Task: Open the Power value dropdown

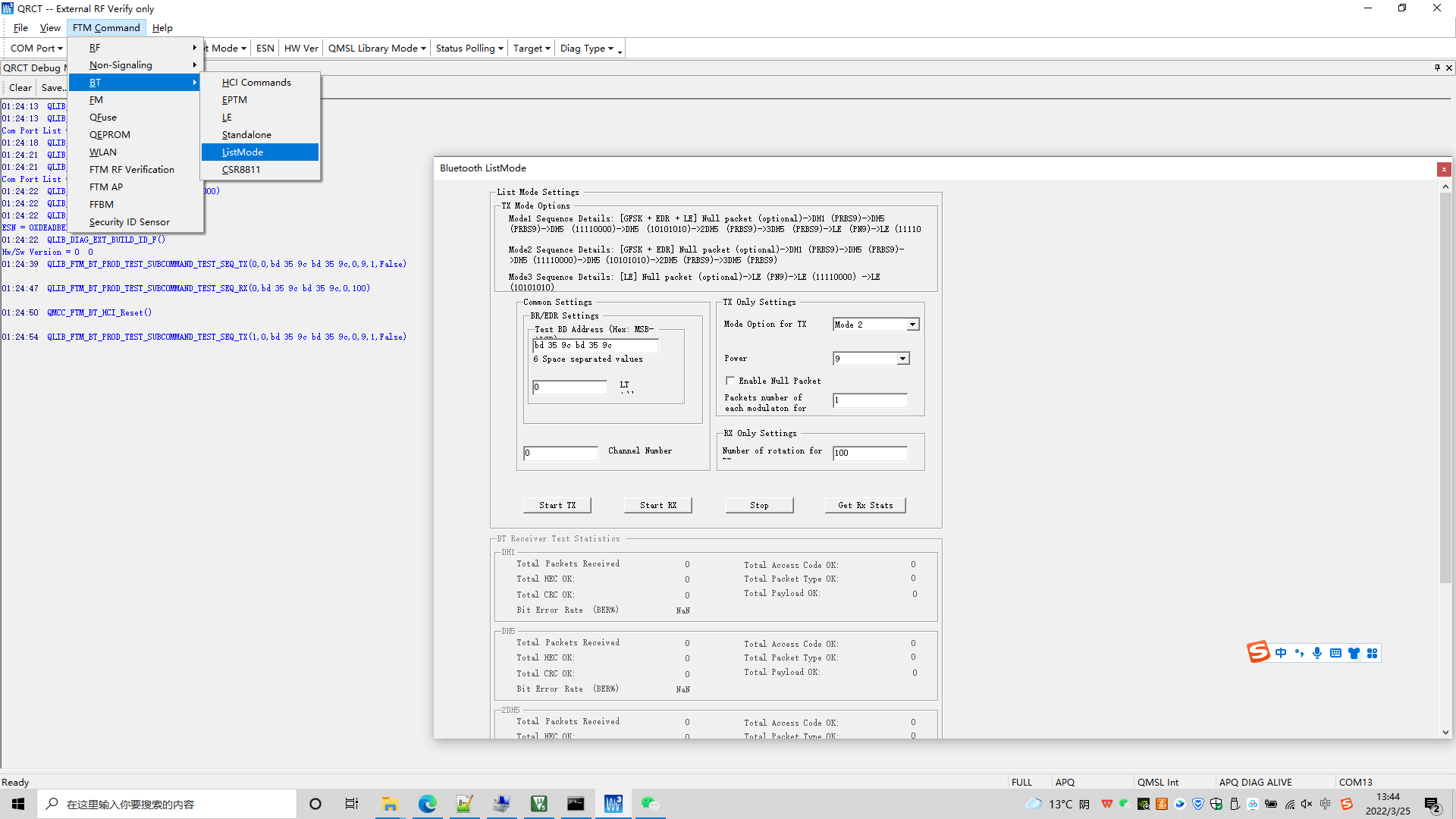Action: coord(902,359)
